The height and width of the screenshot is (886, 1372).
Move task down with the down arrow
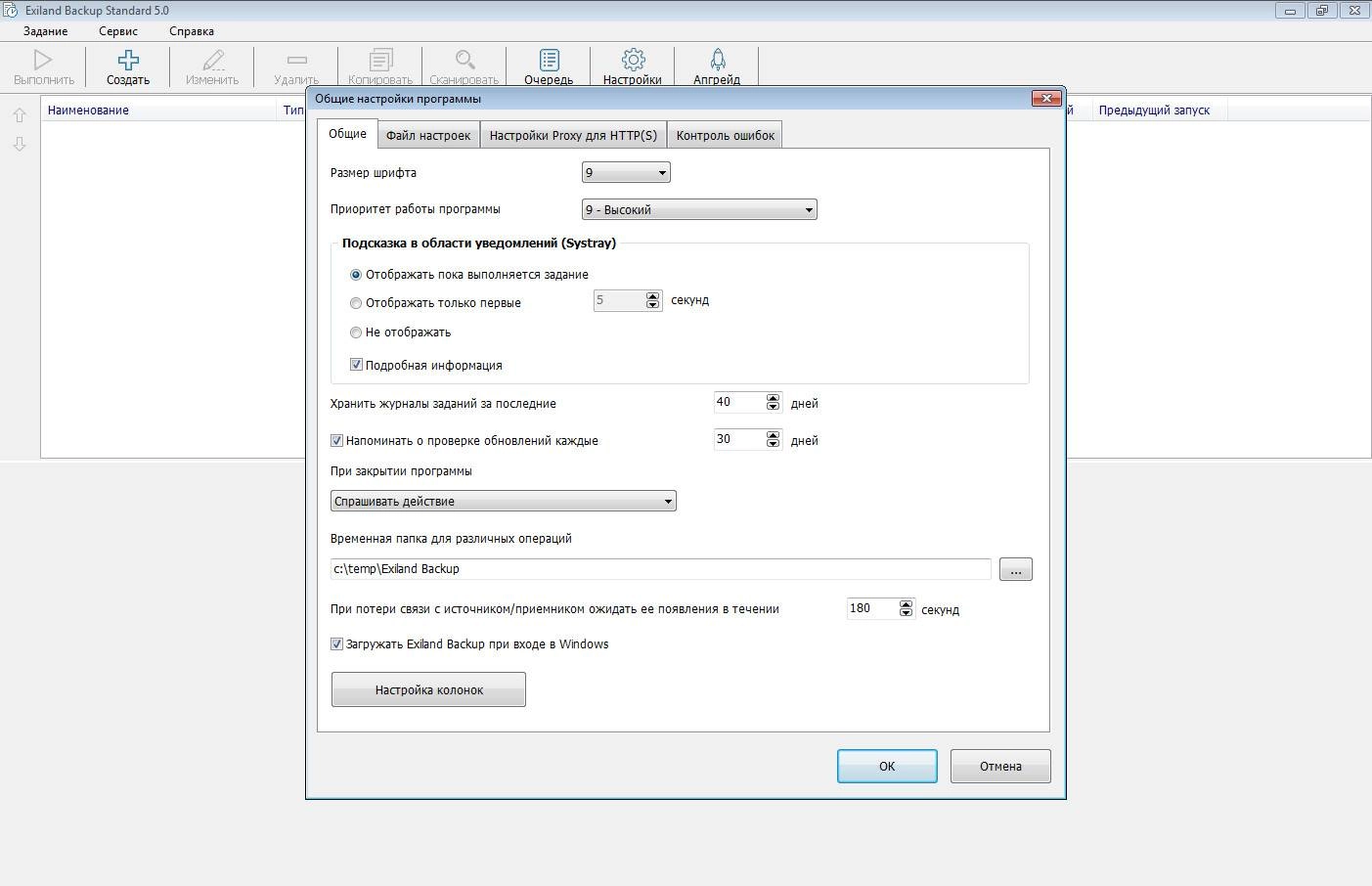click(x=20, y=144)
